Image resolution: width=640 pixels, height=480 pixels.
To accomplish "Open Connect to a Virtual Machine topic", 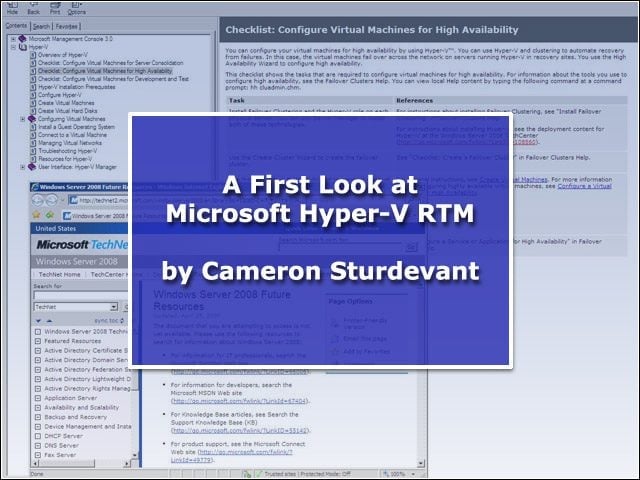I will pyautogui.click(x=72, y=135).
